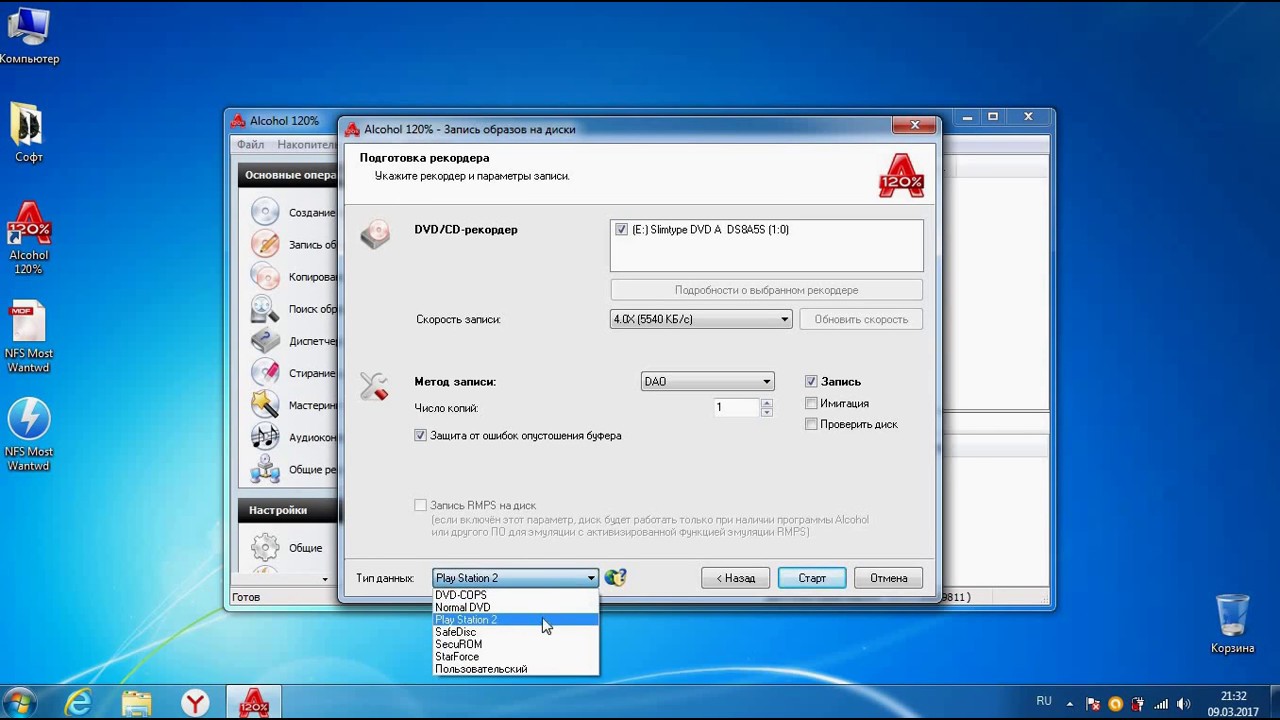The height and width of the screenshot is (720, 1280).
Task: Toggle buffer underrun protection checkbox
Action: [420, 435]
